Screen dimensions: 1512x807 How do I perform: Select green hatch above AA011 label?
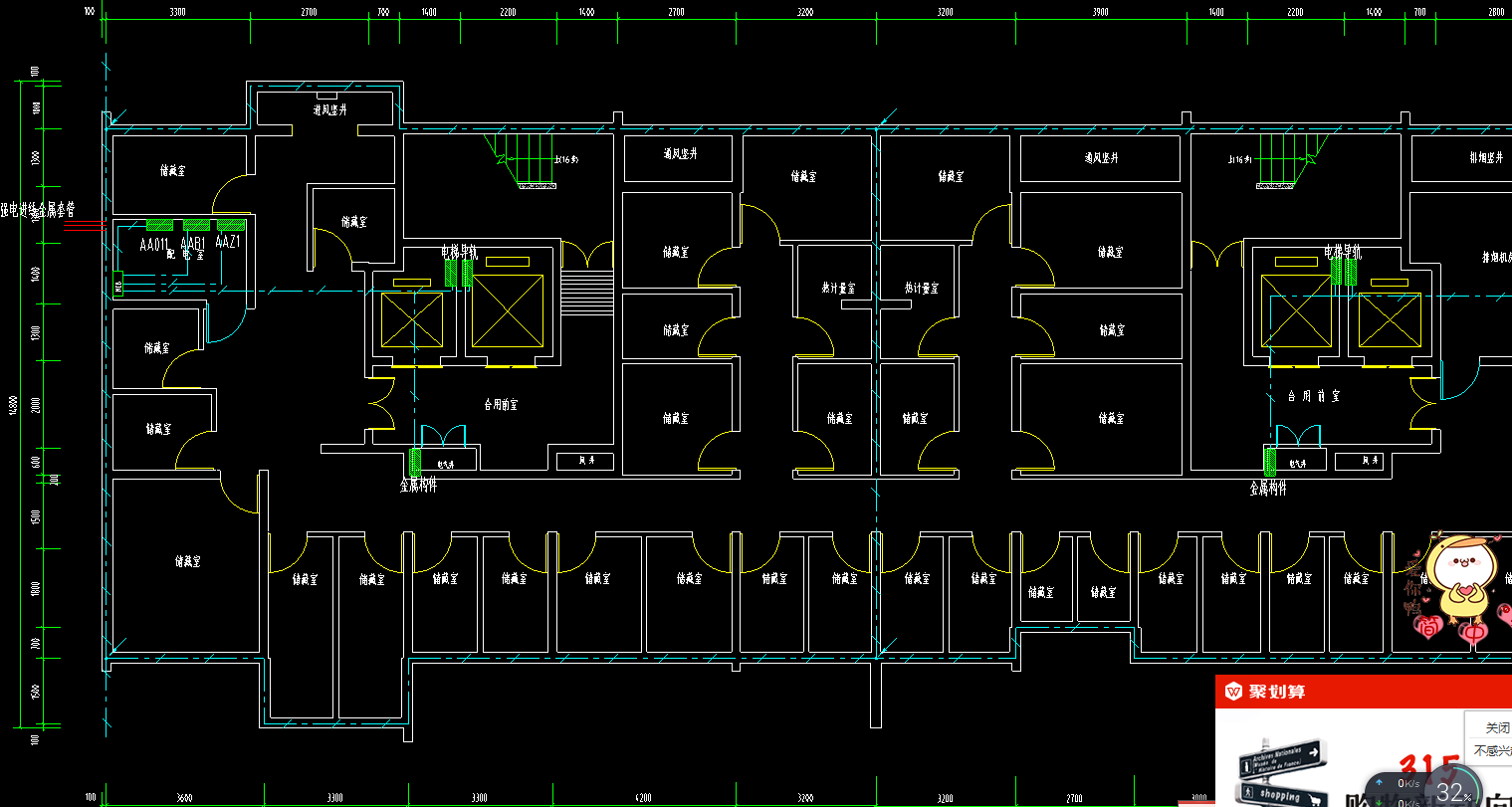(x=159, y=225)
